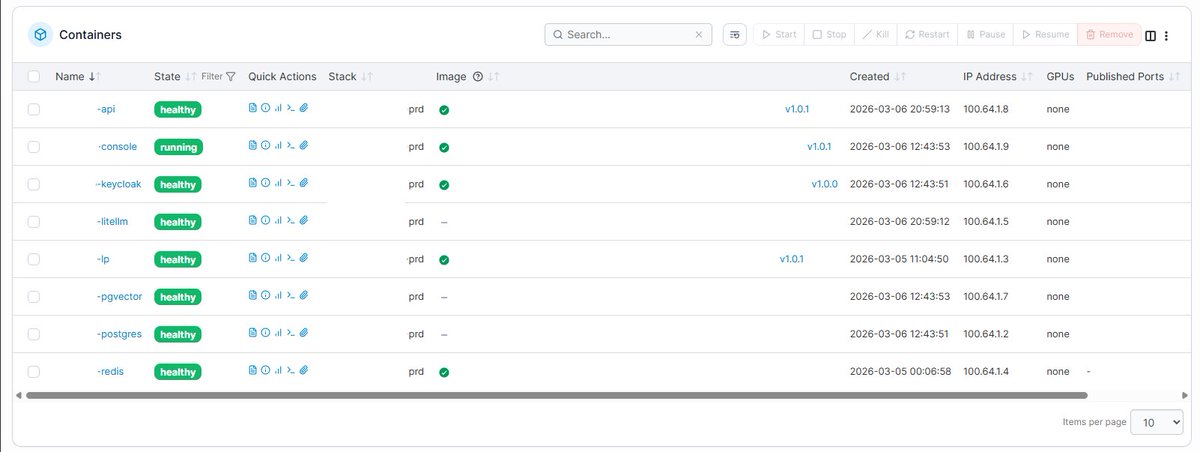Click the Stop button in the toolbar
1200x452 pixels.
point(829,34)
